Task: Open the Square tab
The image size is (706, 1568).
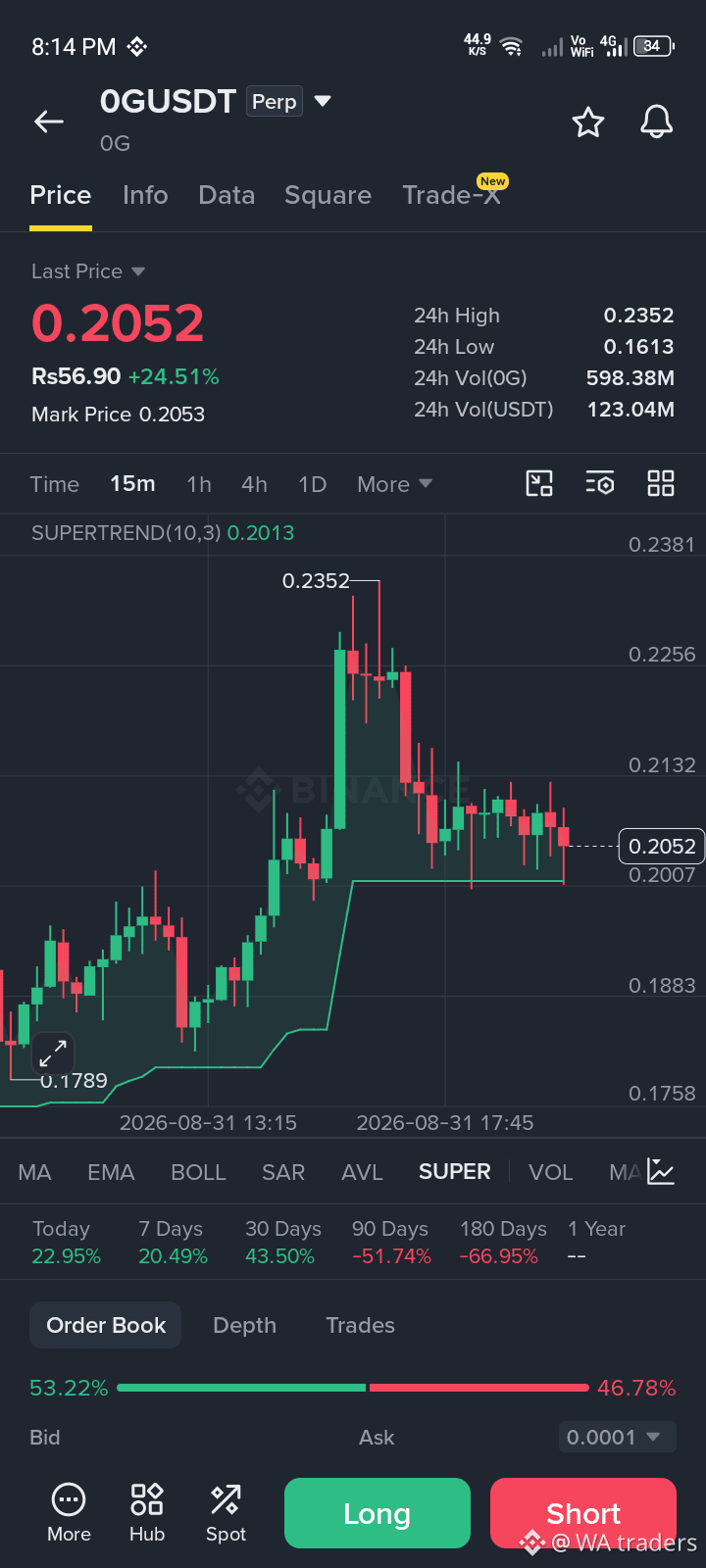Action: pyautogui.click(x=328, y=195)
